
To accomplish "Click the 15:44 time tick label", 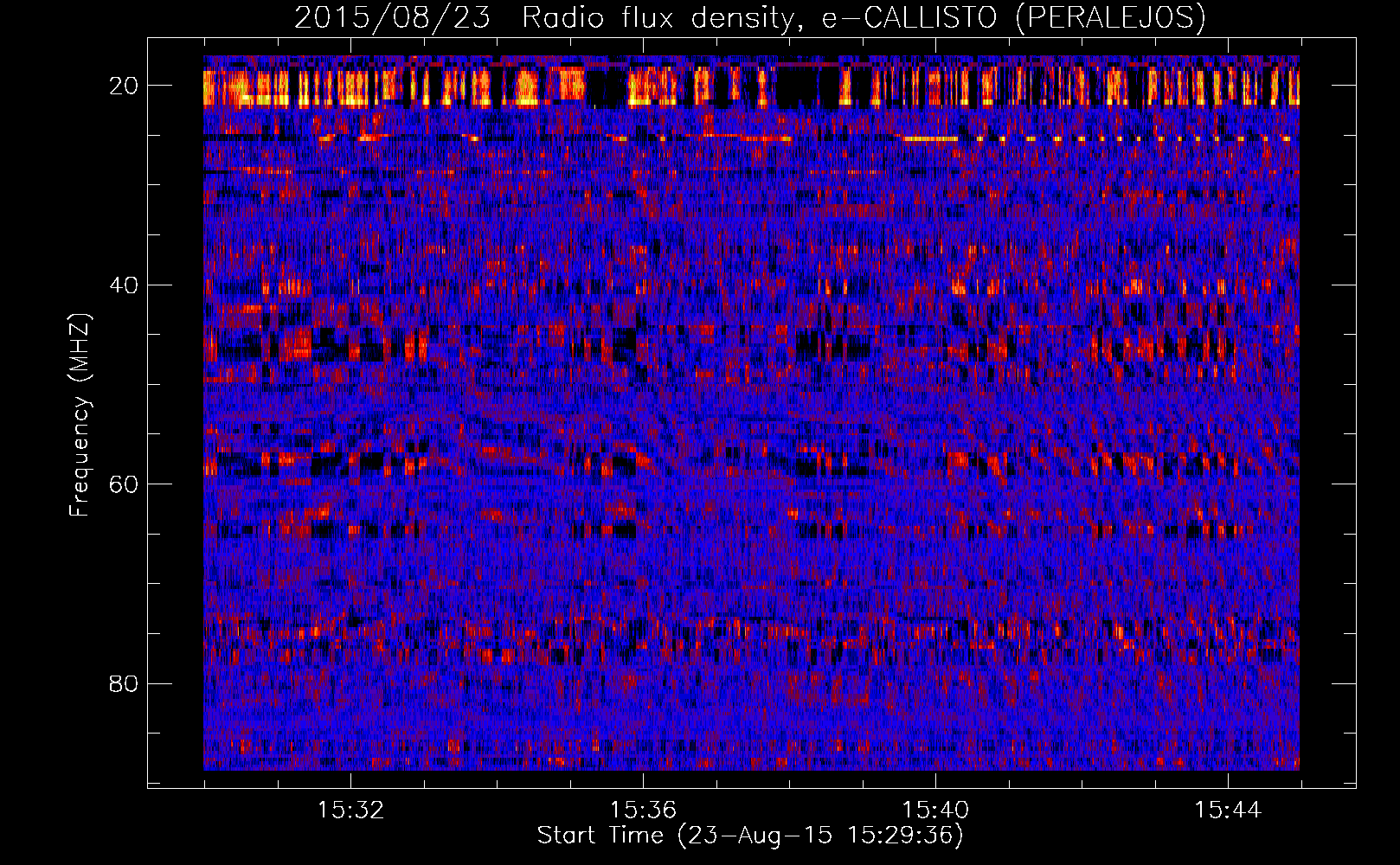I will pyautogui.click(x=1228, y=811).
